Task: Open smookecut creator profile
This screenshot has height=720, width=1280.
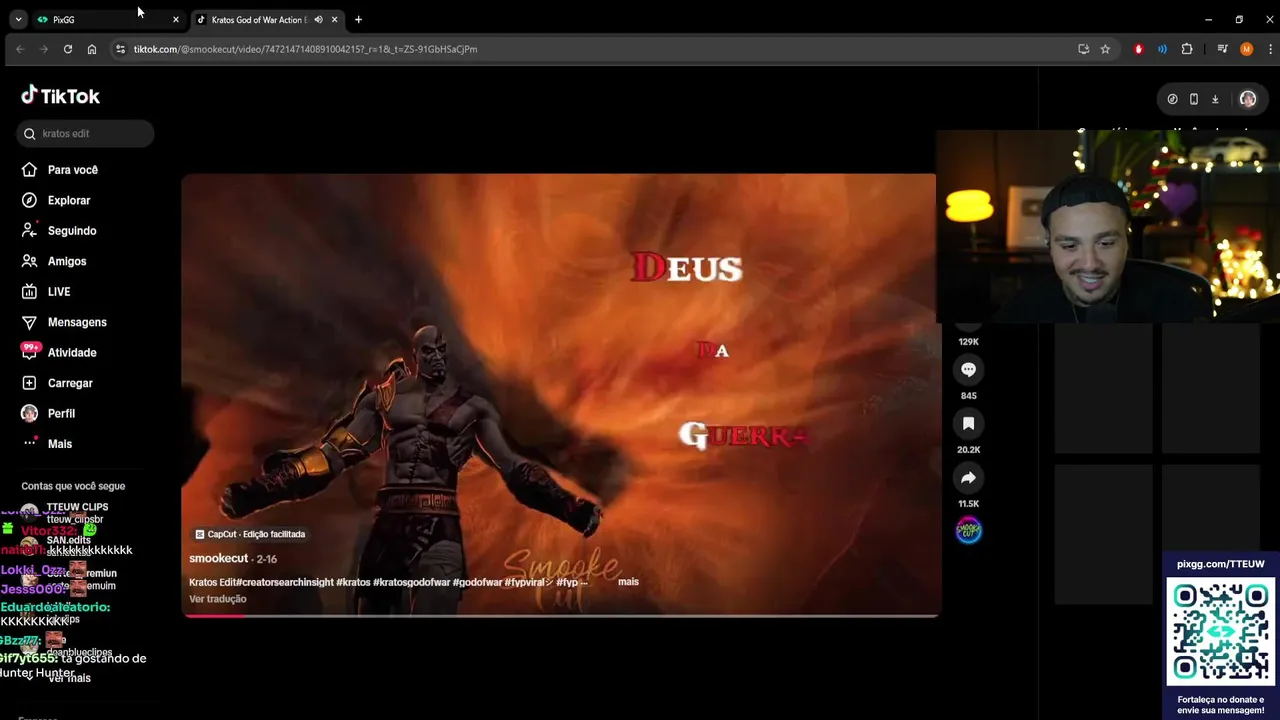Action: pyautogui.click(x=218, y=559)
